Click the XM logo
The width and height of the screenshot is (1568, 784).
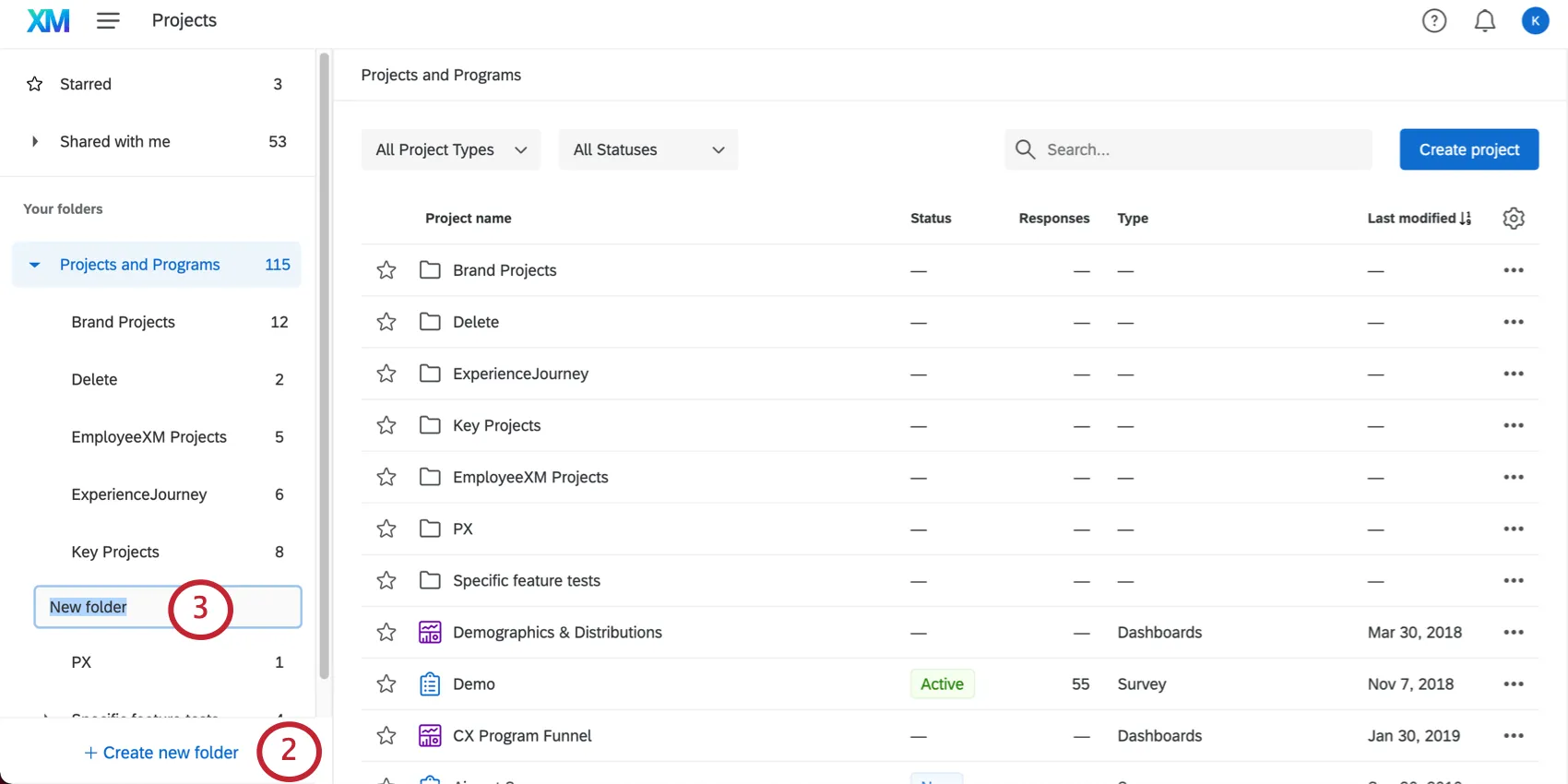48,20
